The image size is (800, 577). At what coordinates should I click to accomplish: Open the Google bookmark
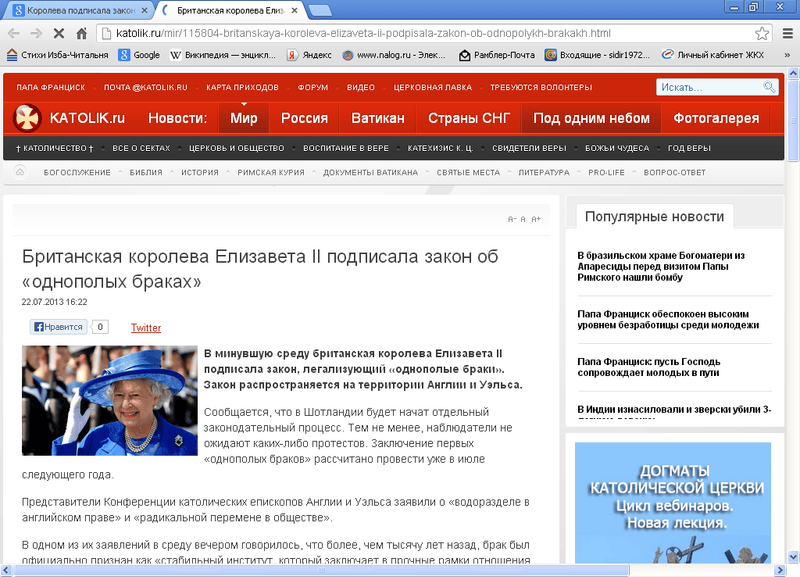point(139,55)
